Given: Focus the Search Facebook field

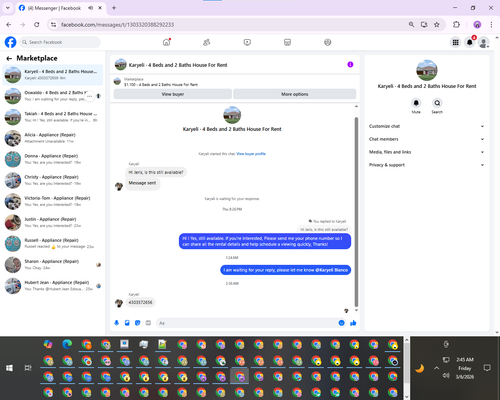Looking at the screenshot, I should 60,42.
